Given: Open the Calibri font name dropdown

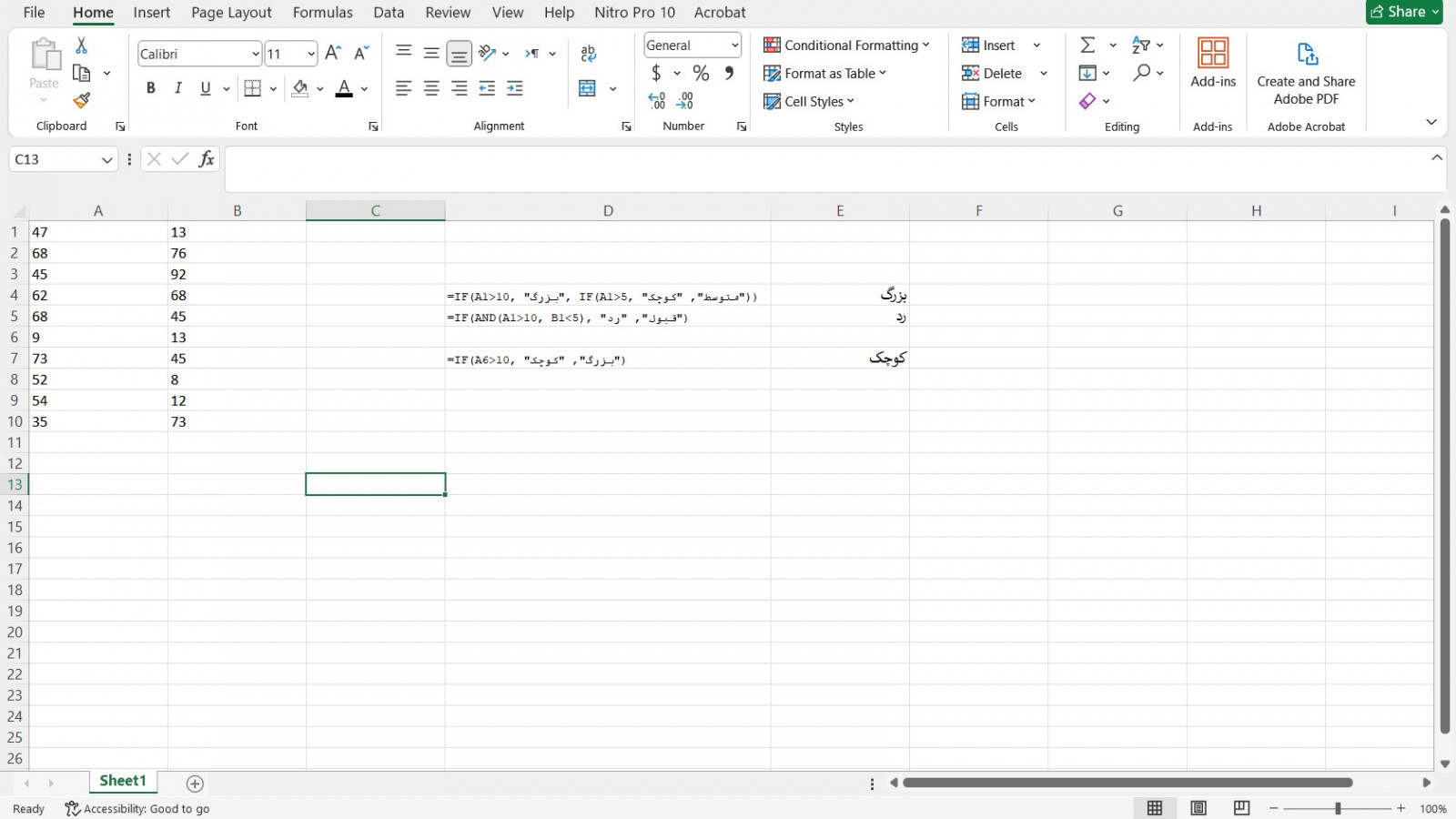Looking at the screenshot, I should point(256,54).
